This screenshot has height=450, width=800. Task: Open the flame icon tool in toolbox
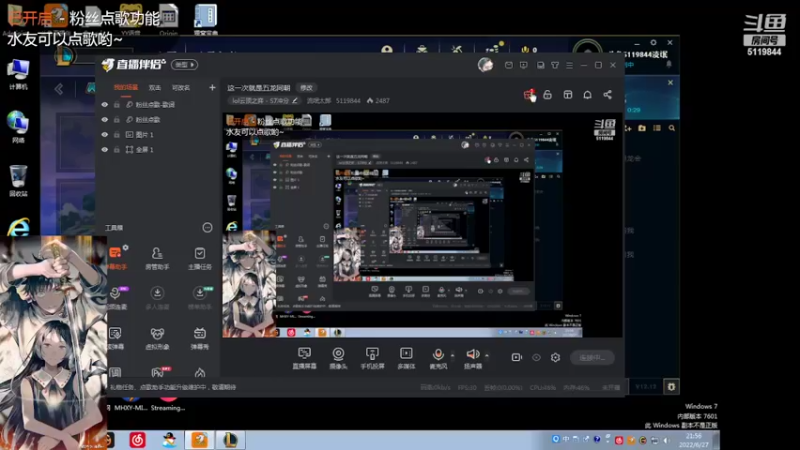[x=199, y=372]
